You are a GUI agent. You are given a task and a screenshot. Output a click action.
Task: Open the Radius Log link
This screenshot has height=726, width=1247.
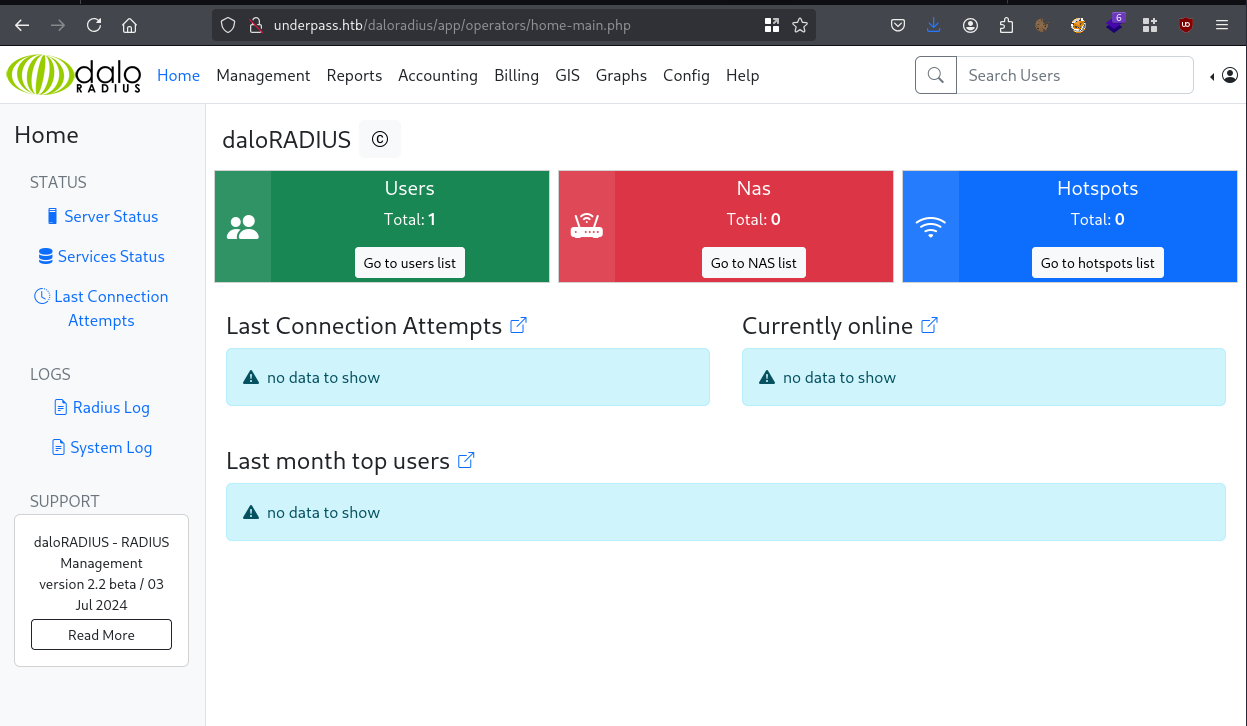(110, 407)
